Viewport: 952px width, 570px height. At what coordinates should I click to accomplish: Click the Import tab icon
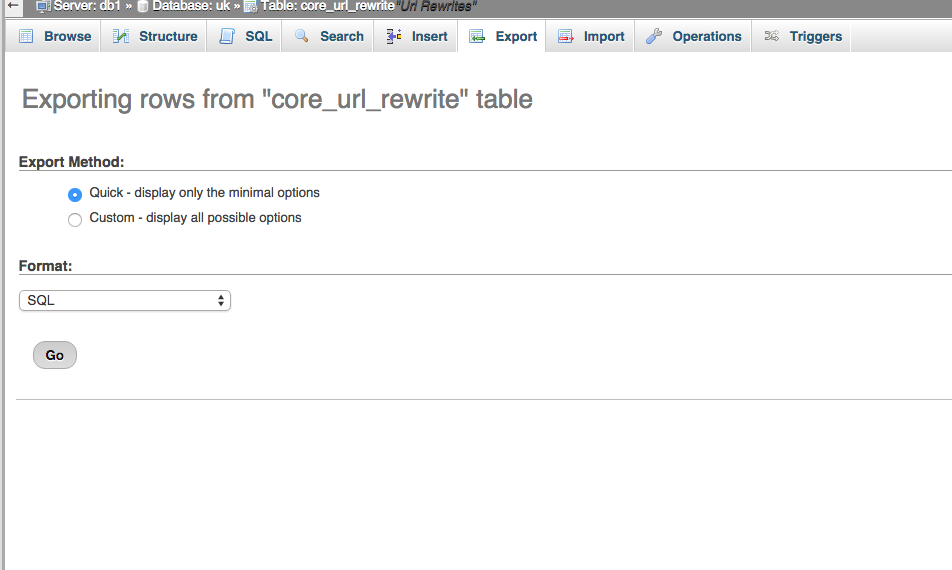[x=565, y=36]
